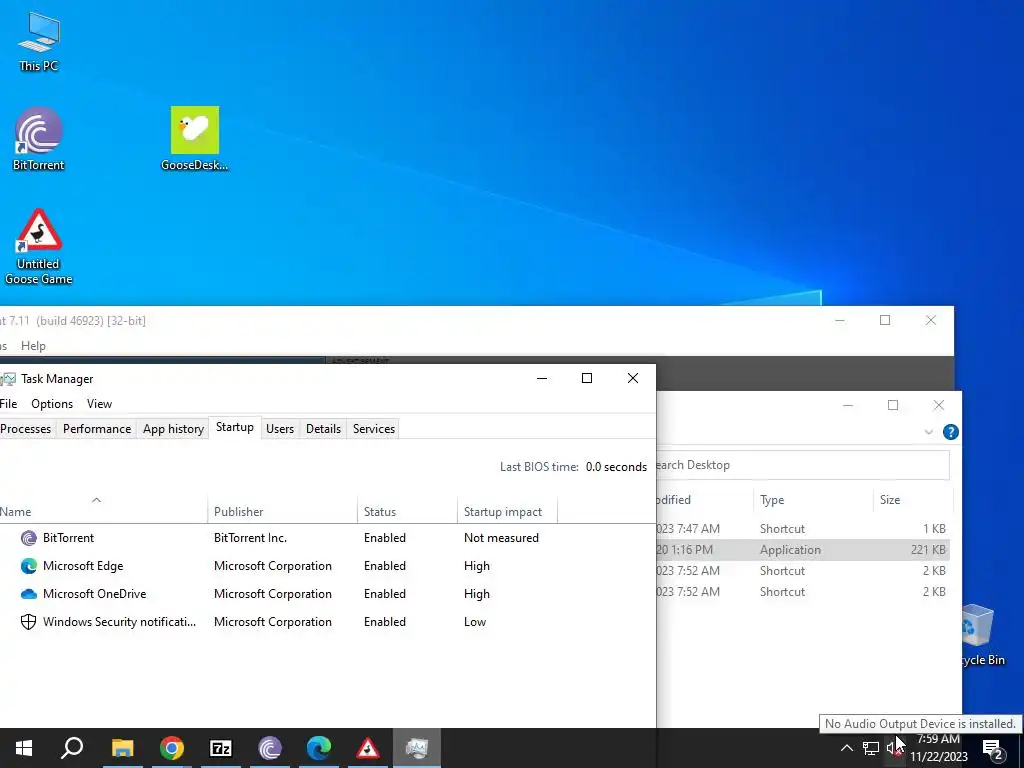Click the File Explorer help question mark icon
1024x768 pixels.
pyautogui.click(x=951, y=432)
